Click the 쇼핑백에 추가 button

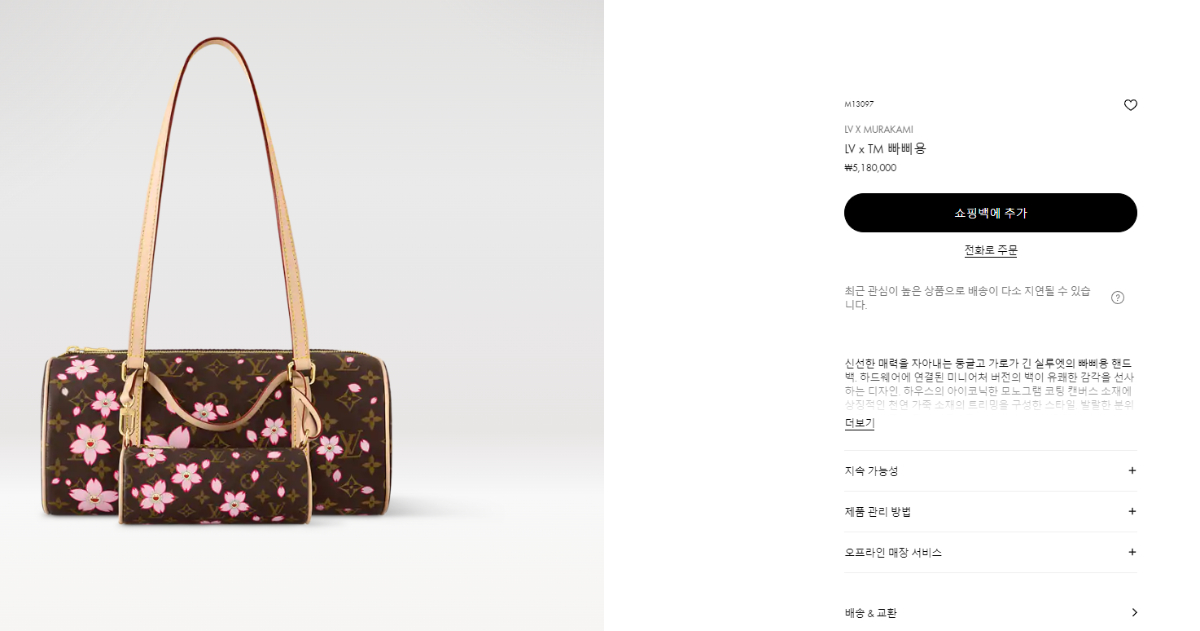pyautogui.click(x=990, y=213)
